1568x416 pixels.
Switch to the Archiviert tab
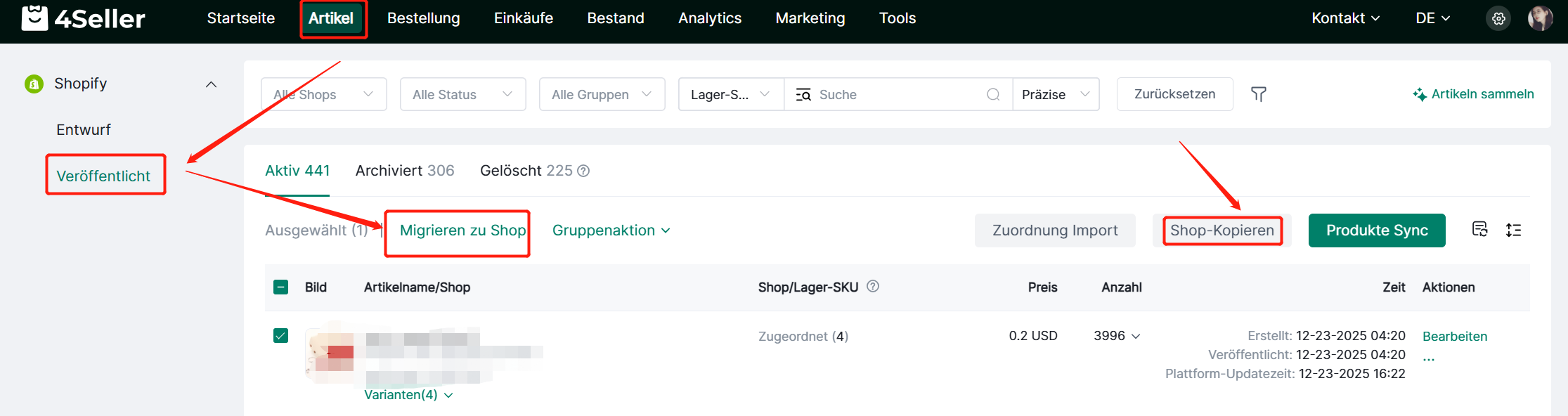point(404,171)
